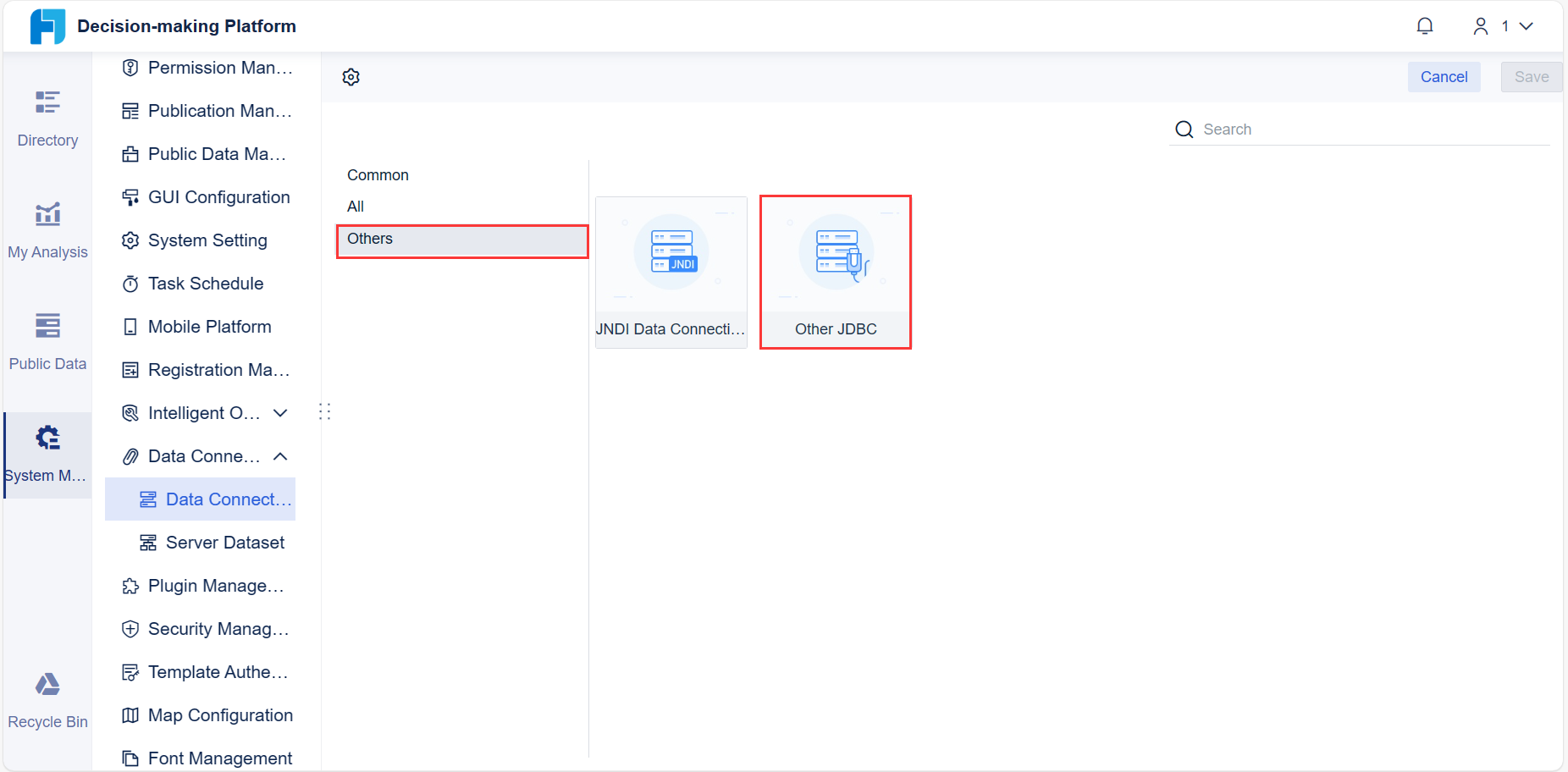Image resolution: width=1568 pixels, height=772 pixels.
Task: Open Server Dataset submenu item
Action: point(212,543)
